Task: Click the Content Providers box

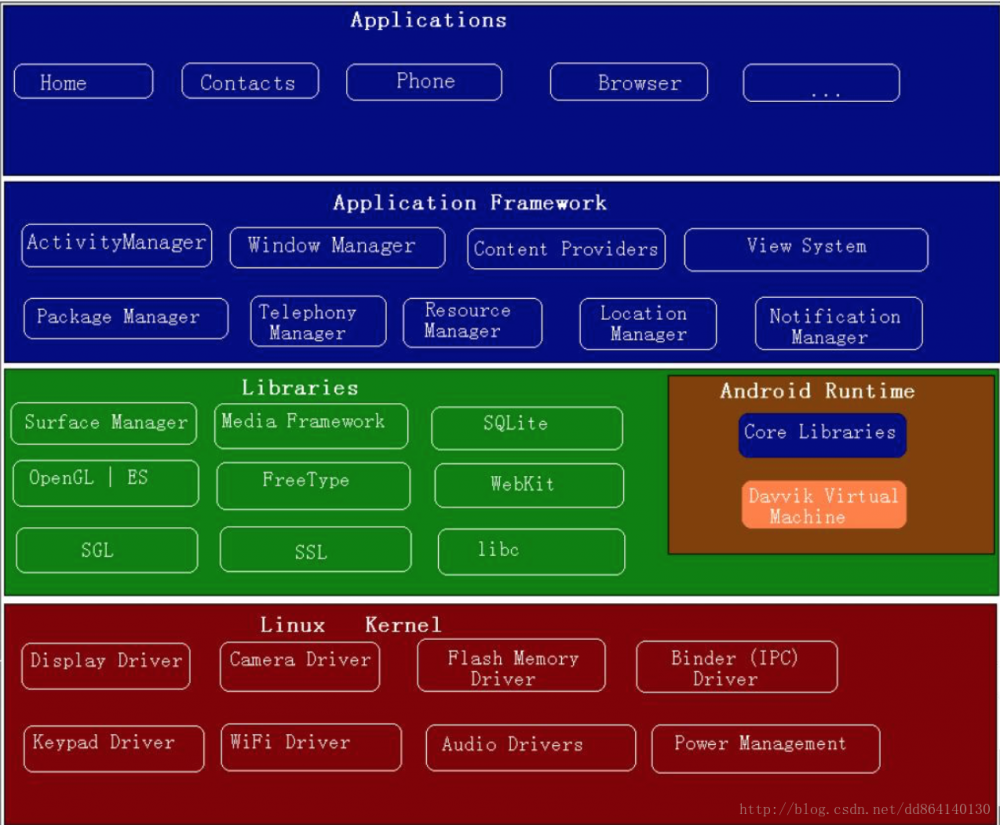Action: point(566,249)
